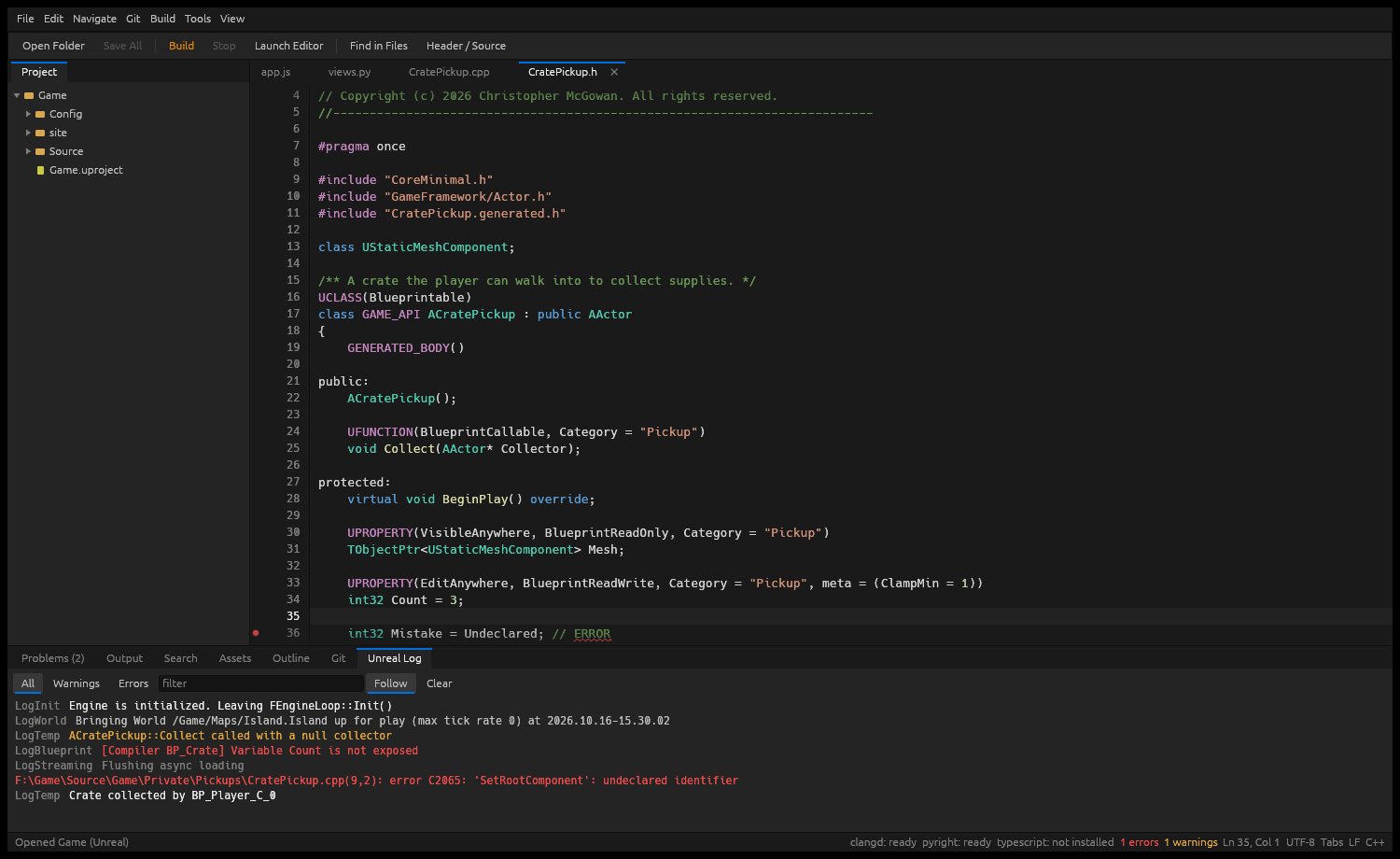Click the '1 warnings' status bar indicator
1400x859 pixels.
pyautogui.click(x=1191, y=842)
